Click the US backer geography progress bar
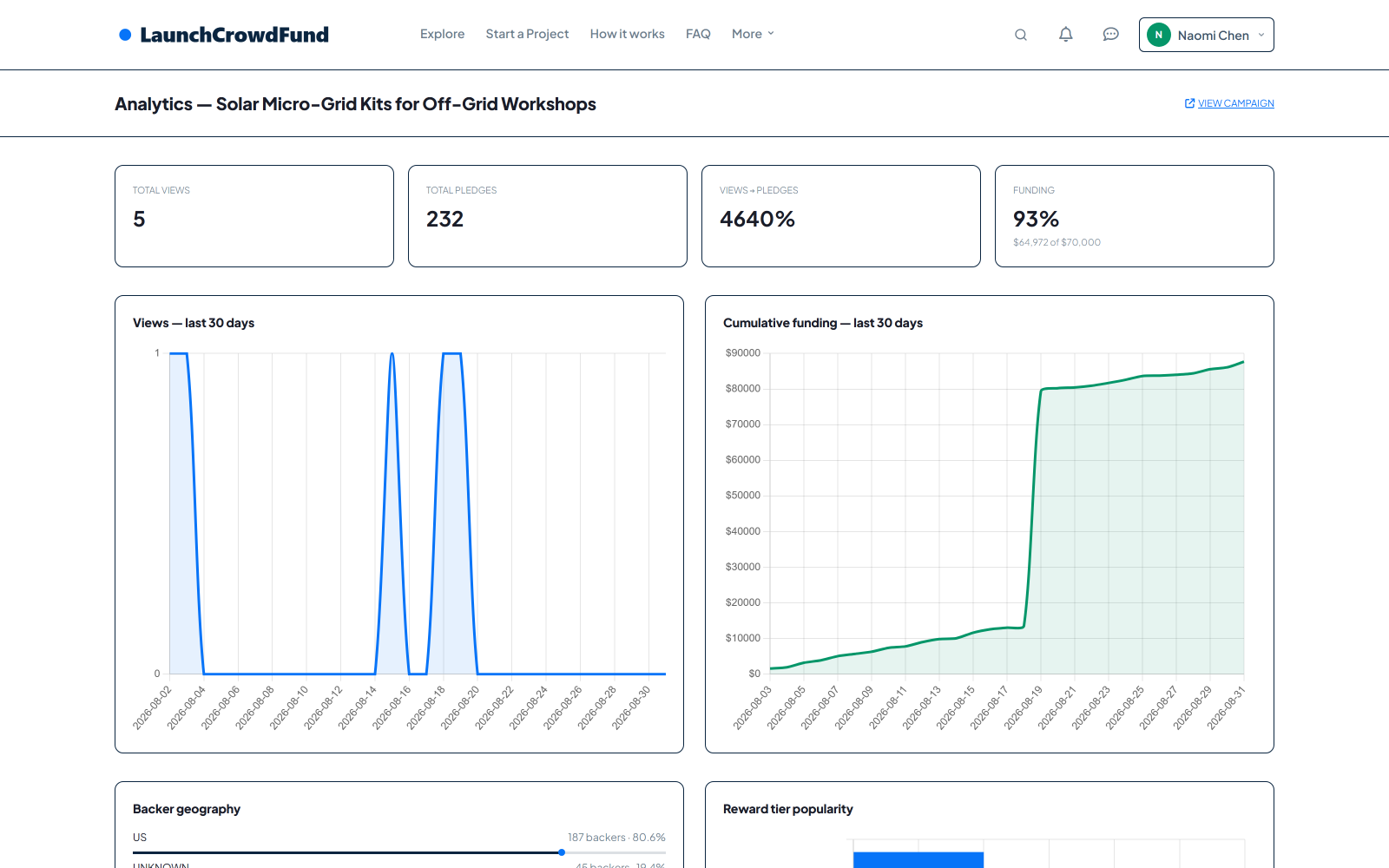Image resolution: width=1389 pixels, height=868 pixels. [x=399, y=852]
